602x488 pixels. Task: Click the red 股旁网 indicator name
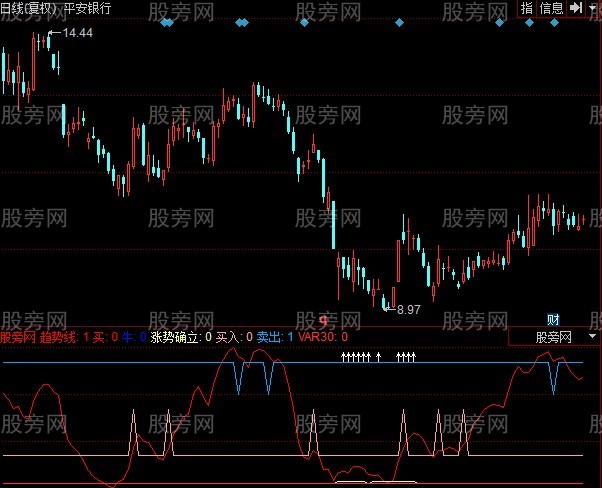click(20, 337)
